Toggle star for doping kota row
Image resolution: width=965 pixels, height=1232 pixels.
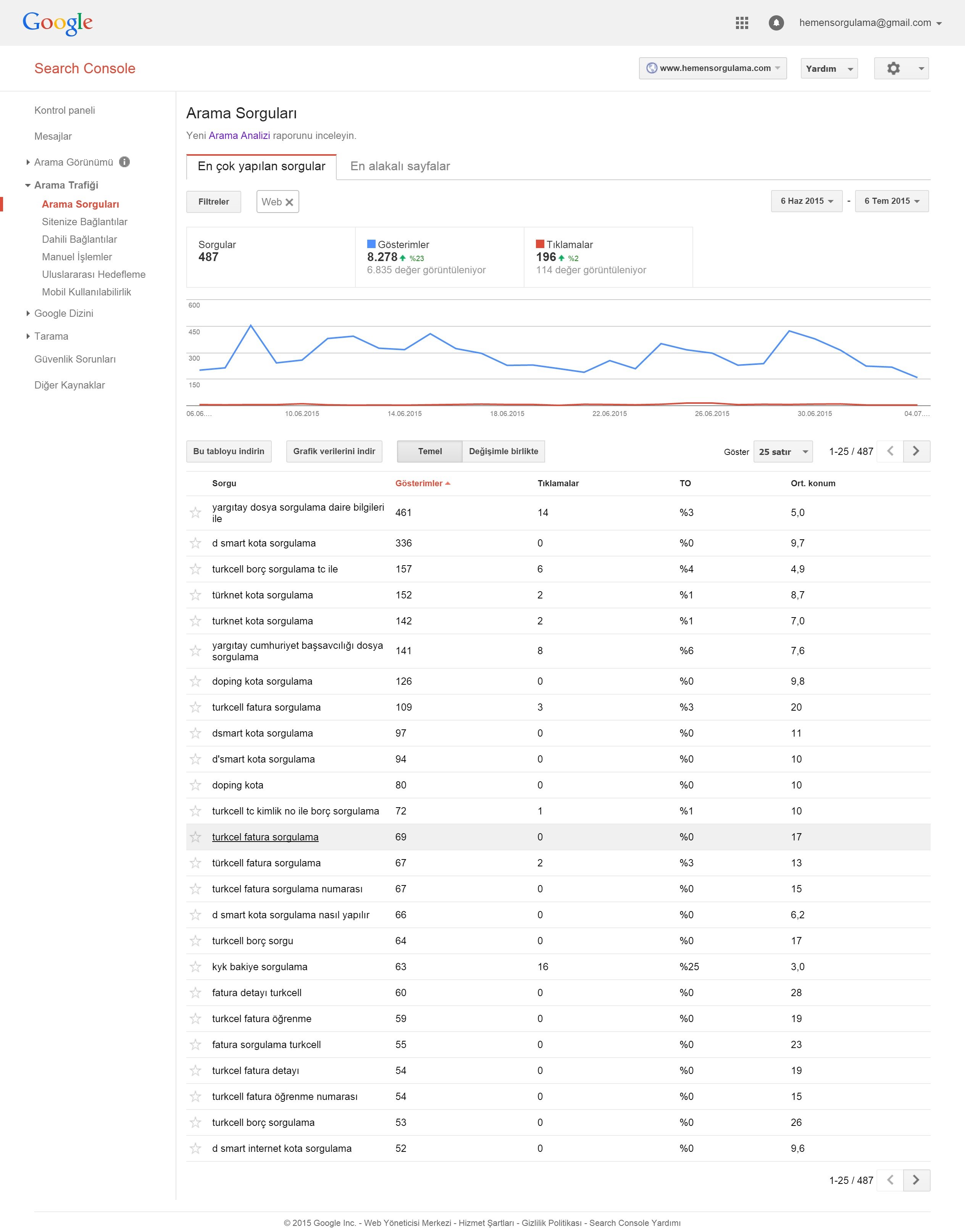[x=195, y=785]
